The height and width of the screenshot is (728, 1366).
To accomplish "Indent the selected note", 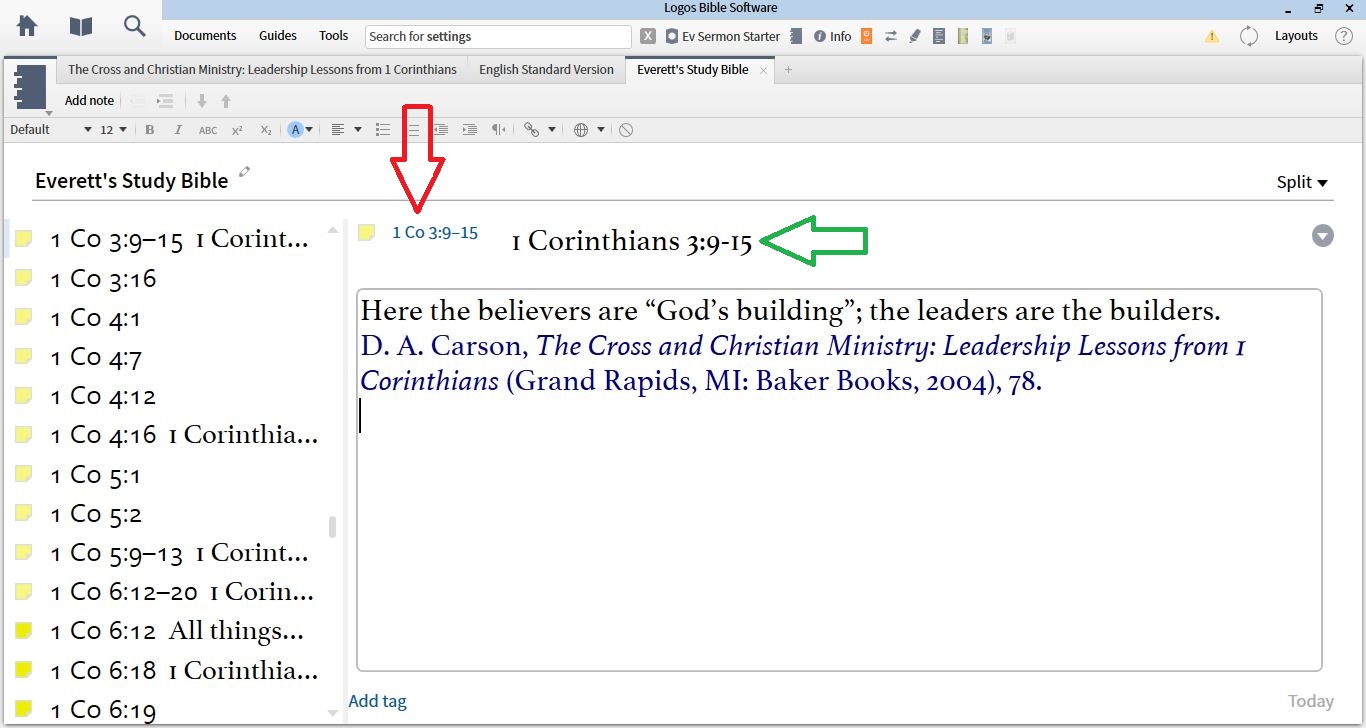I will pyautogui.click(x=166, y=101).
